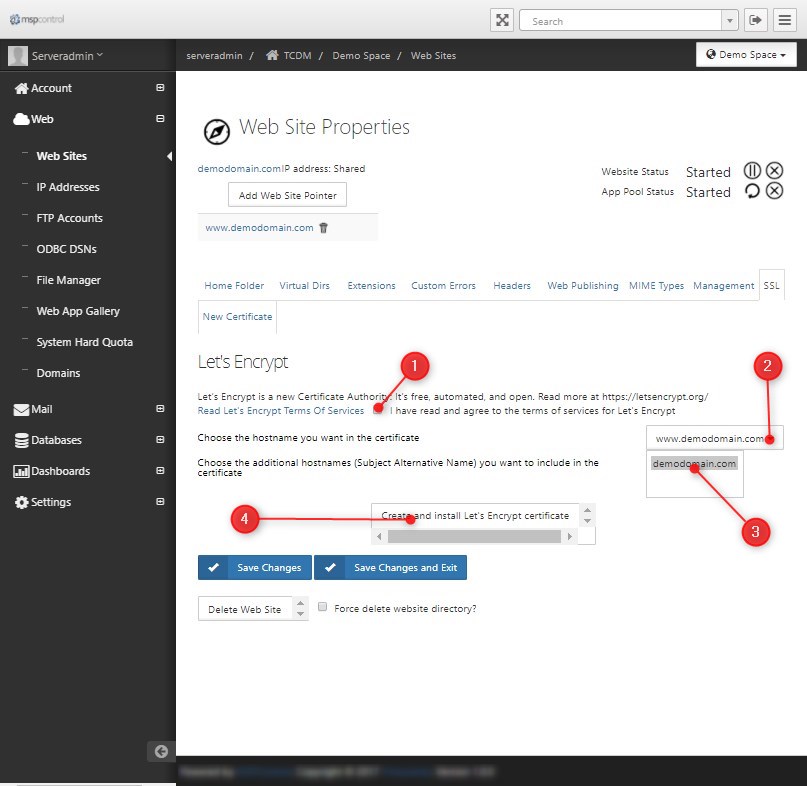Open File Manager in sidebar

[x=68, y=280]
